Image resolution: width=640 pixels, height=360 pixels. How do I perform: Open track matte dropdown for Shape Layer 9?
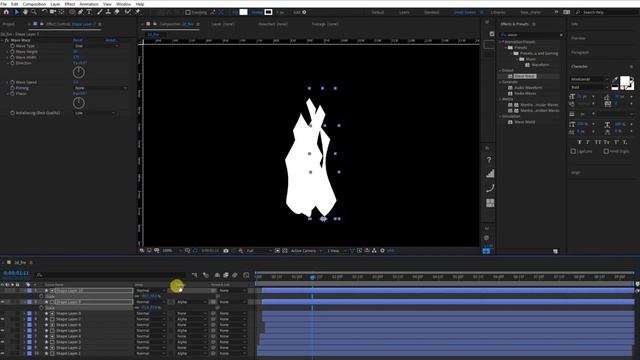(191, 302)
